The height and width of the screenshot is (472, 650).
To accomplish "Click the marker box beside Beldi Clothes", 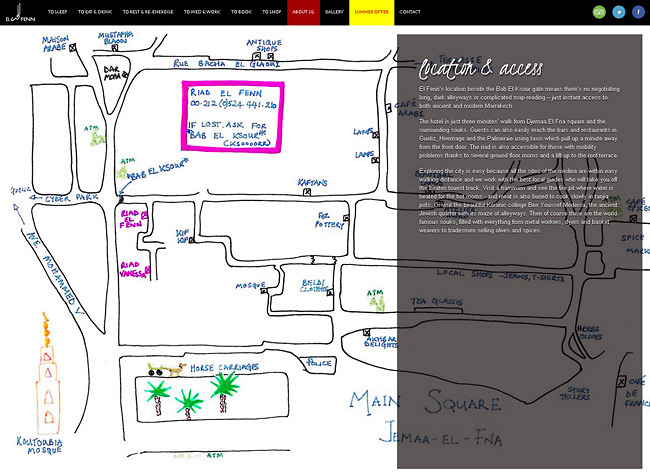I will click(x=330, y=293).
